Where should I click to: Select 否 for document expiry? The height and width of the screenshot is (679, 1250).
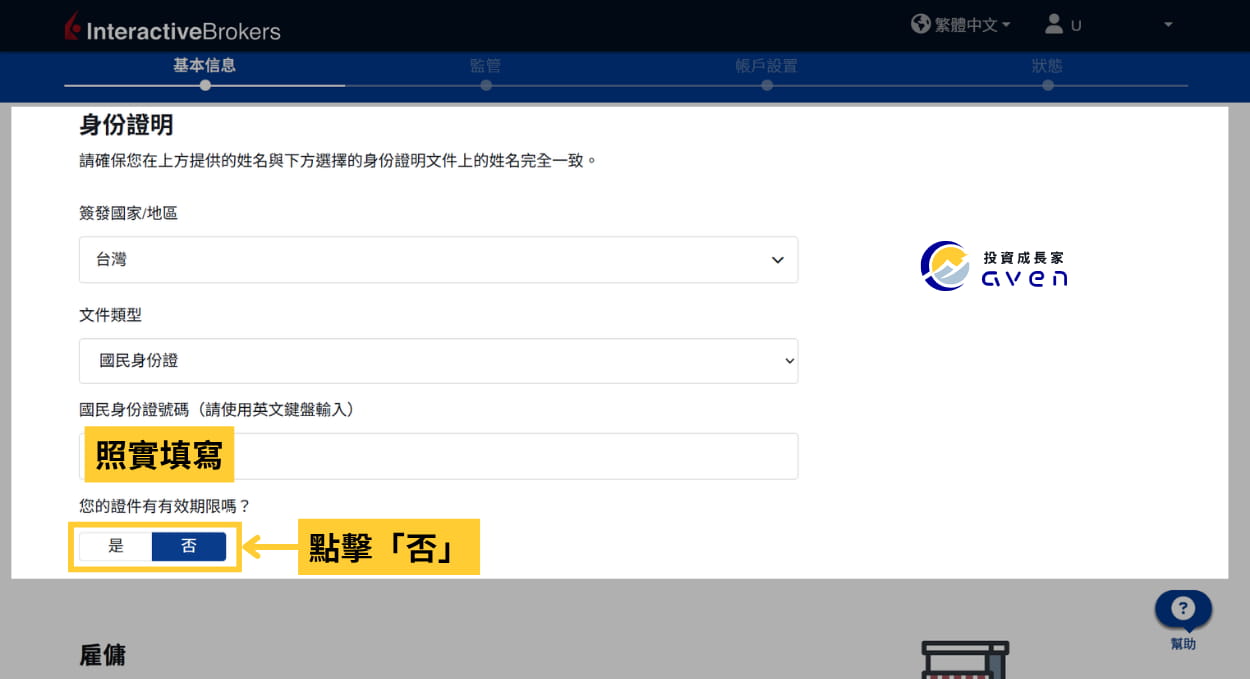[189, 546]
